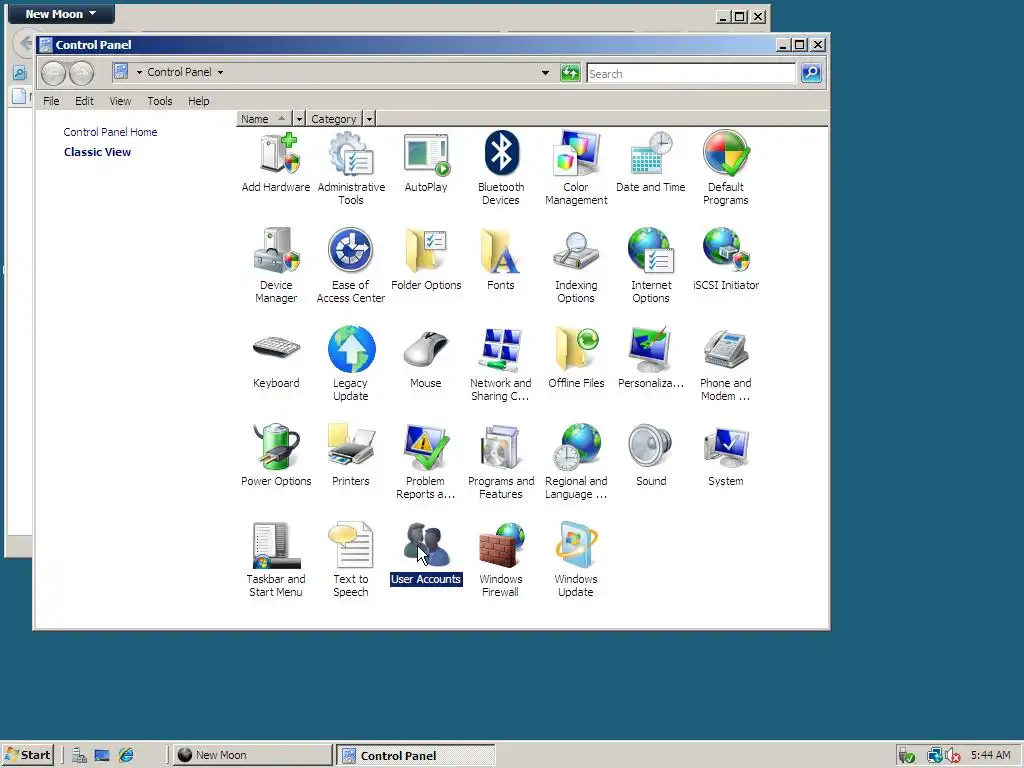Switch to Classic View
Screen dimensions: 1024x768
pyautogui.click(x=97, y=152)
